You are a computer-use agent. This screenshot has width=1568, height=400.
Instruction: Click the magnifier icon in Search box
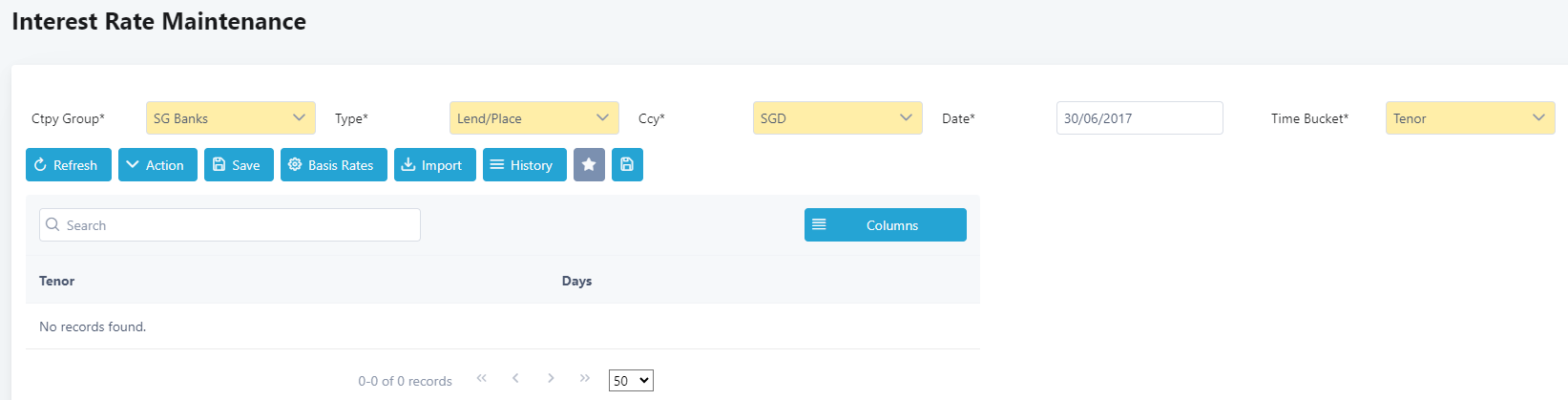(52, 225)
